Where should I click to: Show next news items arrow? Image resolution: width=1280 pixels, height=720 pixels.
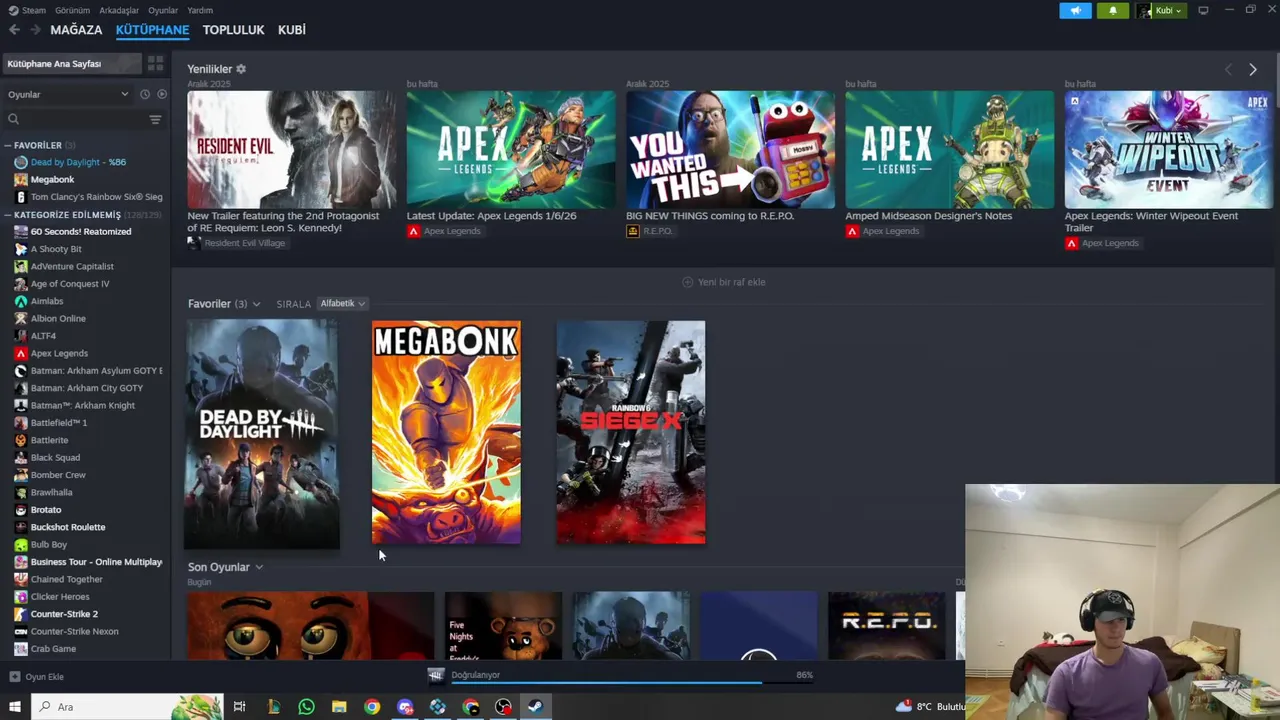click(1253, 69)
